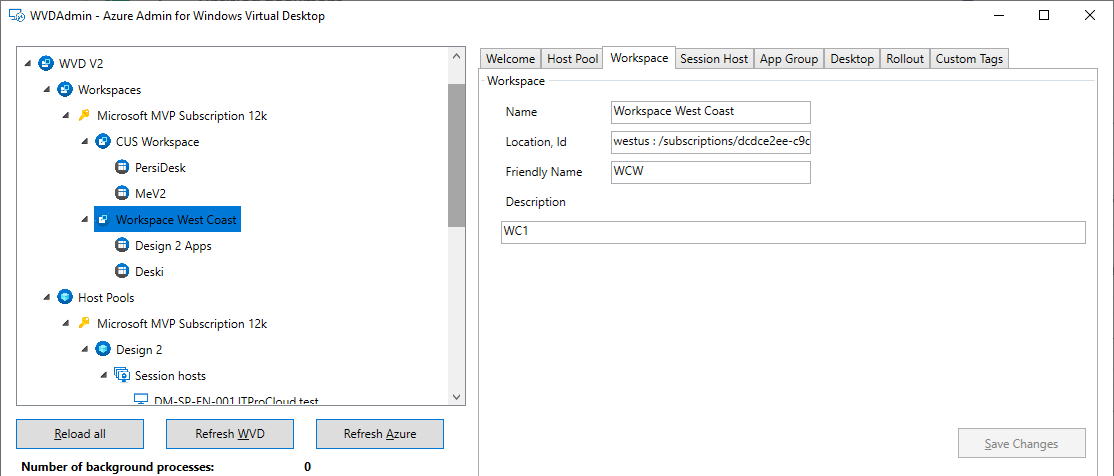Click the workspace Name field
Screen dimensions: 1114x476
click(x=710, y=112)
